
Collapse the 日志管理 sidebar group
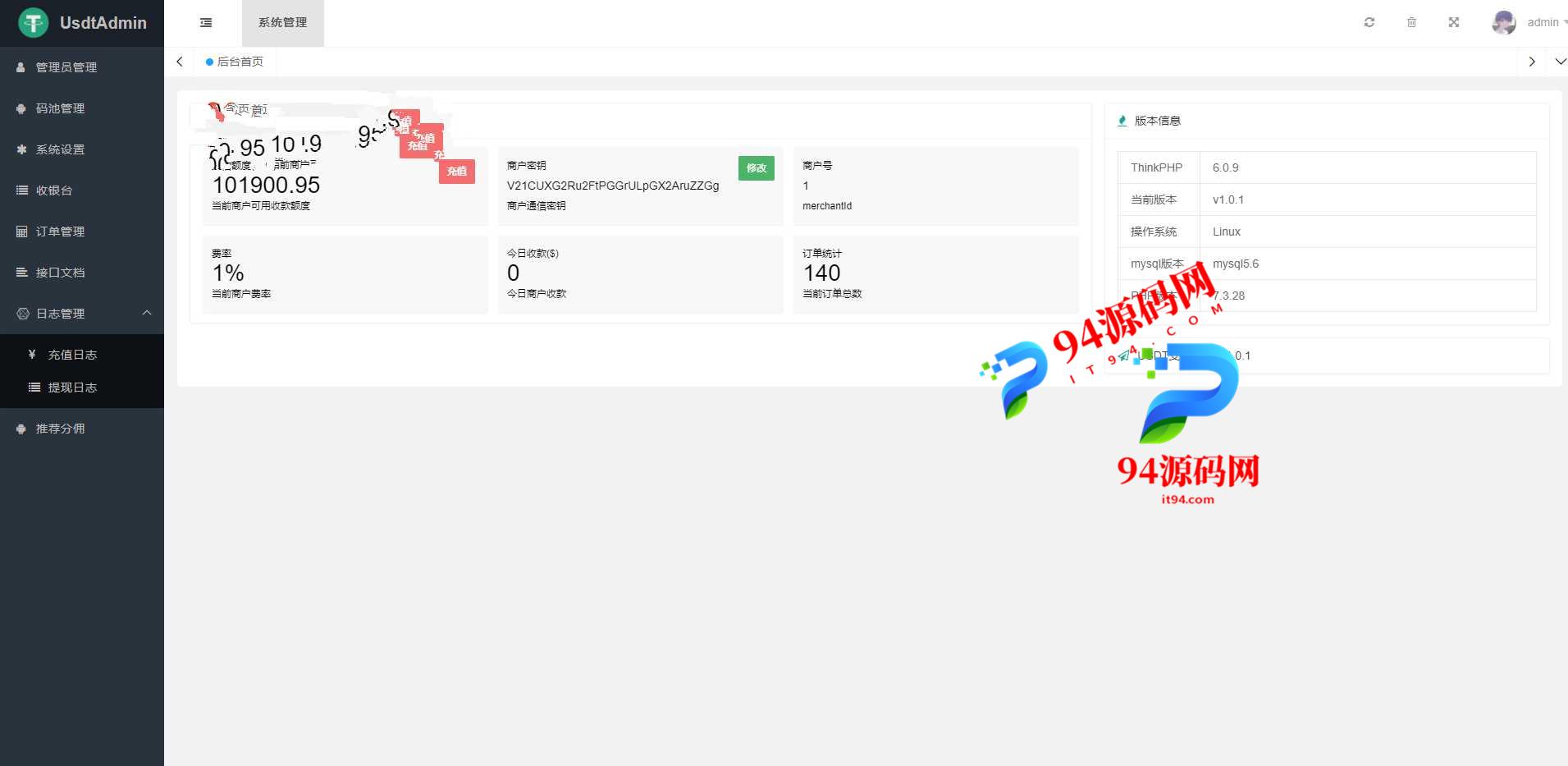82,314
